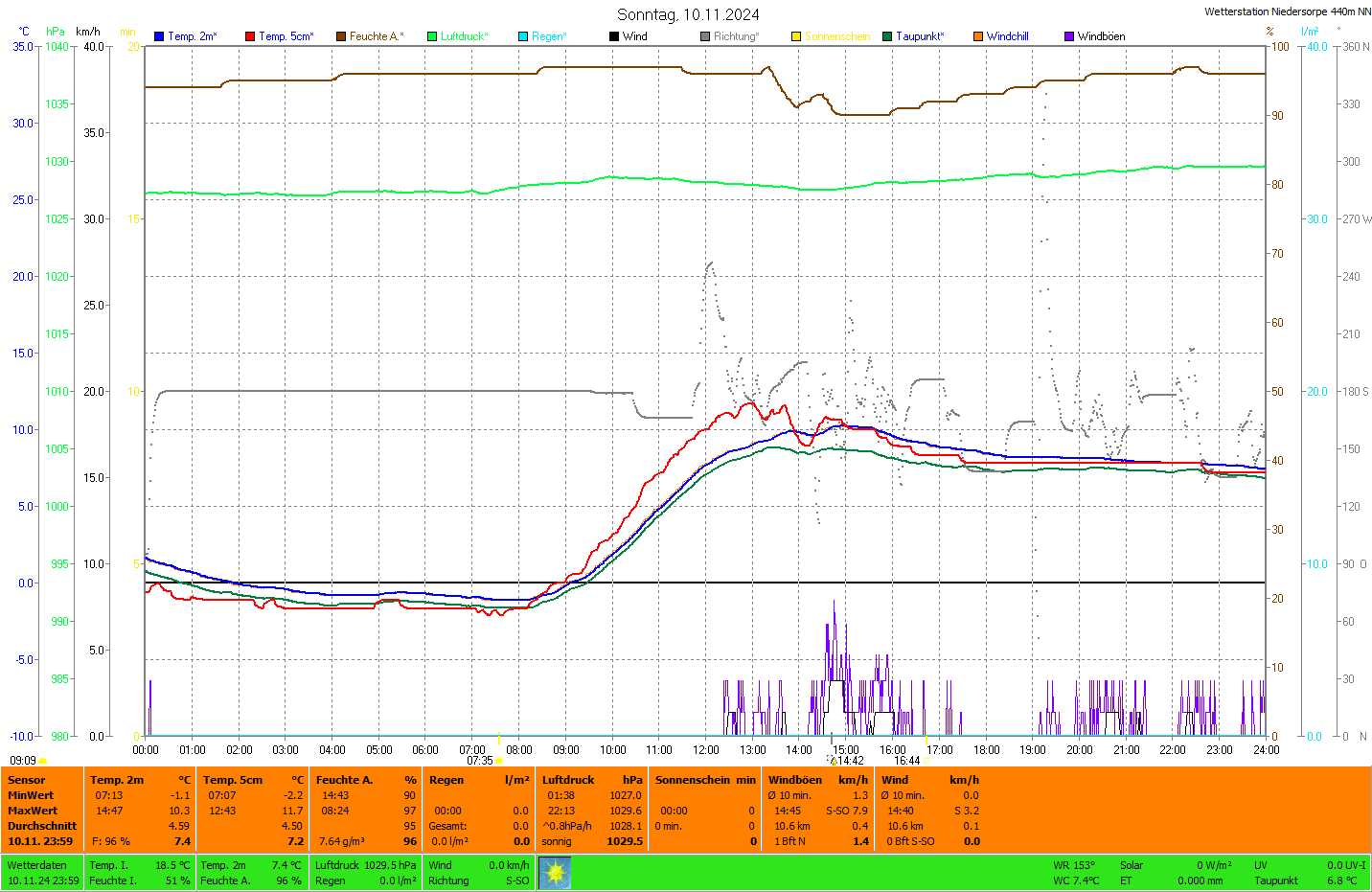Click the gray Richtung legend square
This screenshot has height=892, width=1372.
click(705, 36)
